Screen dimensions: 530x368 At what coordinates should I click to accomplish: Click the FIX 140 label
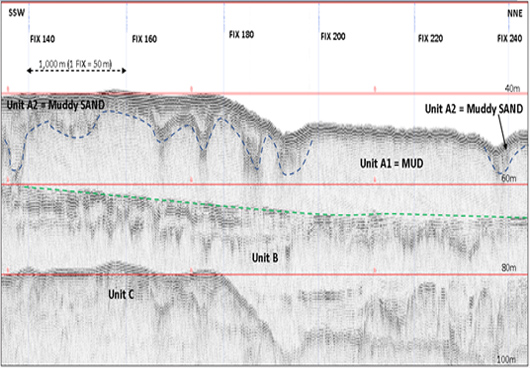(x=43, y=39)
